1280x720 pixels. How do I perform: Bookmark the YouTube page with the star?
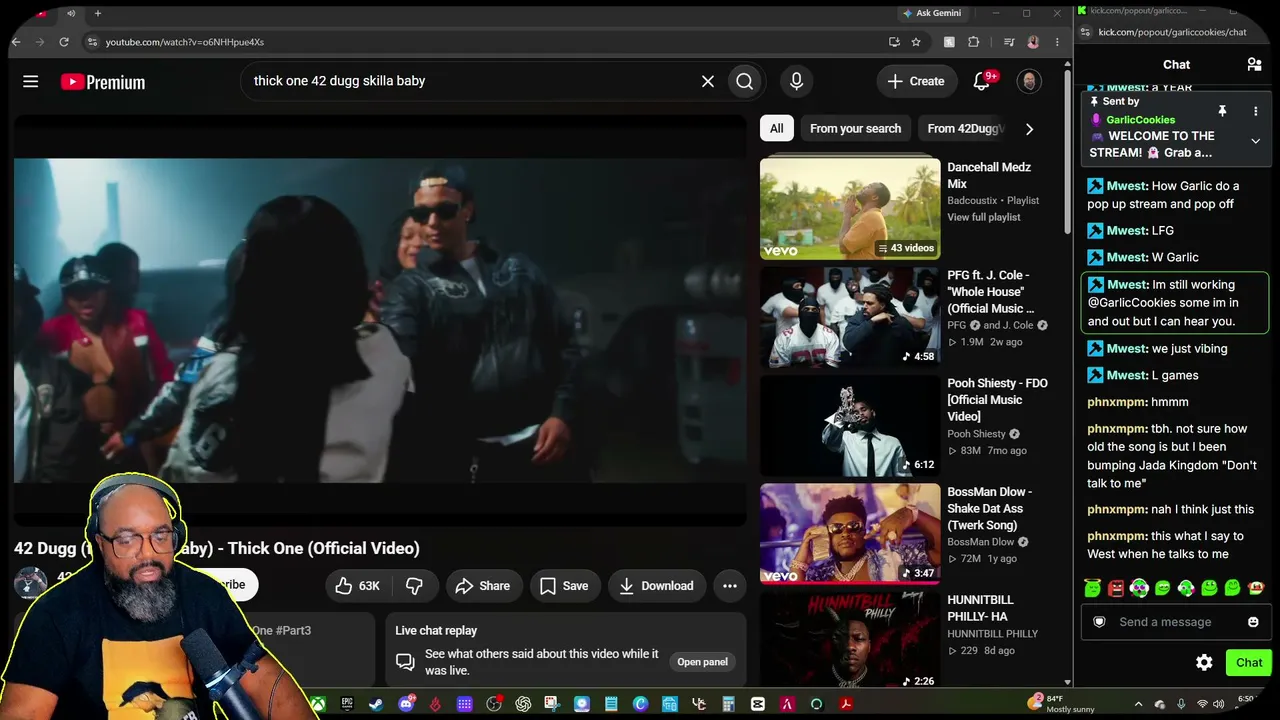coord(916,42)
